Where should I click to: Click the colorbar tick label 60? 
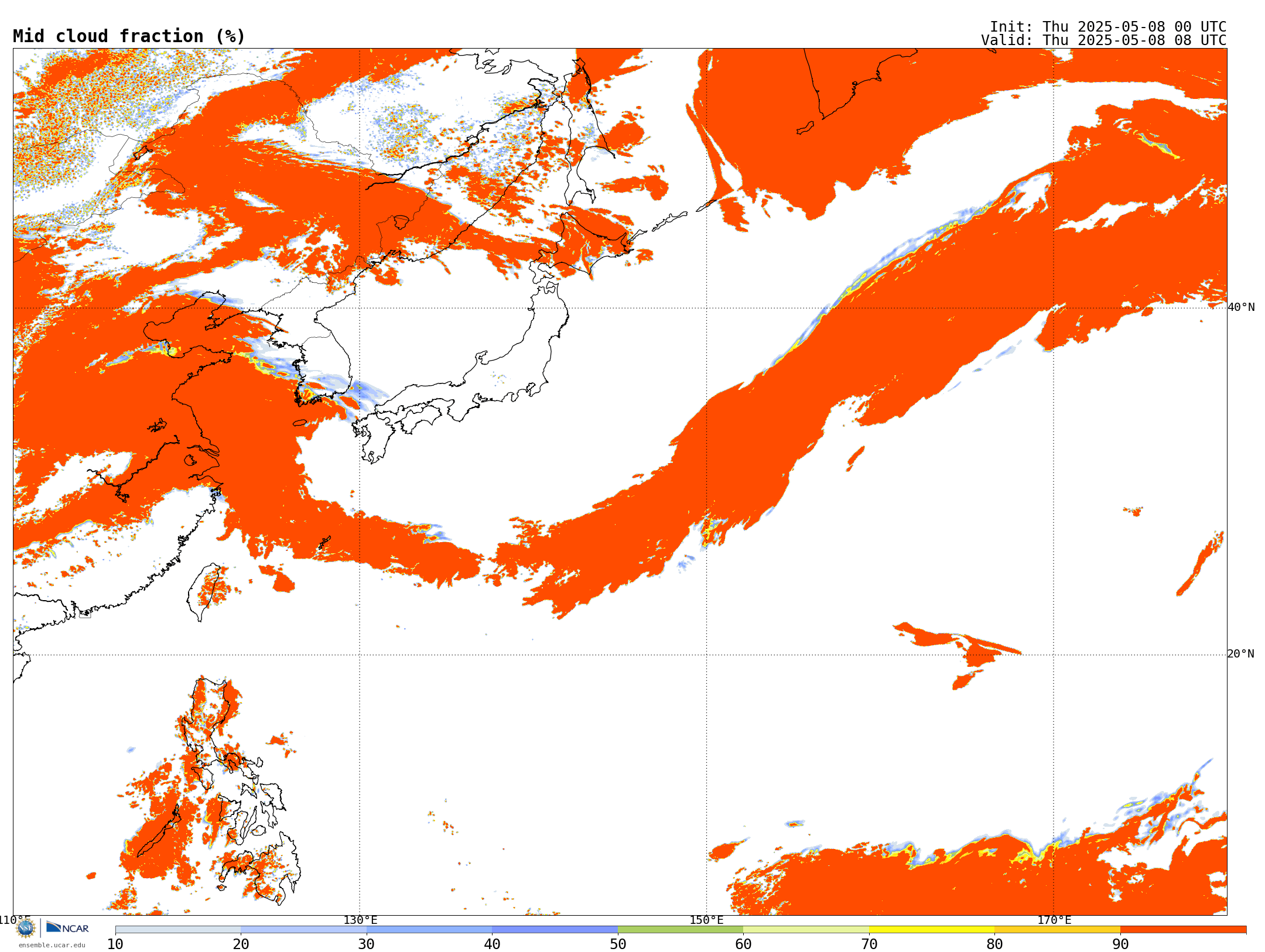pyautogui.click(x=743, y=944)
